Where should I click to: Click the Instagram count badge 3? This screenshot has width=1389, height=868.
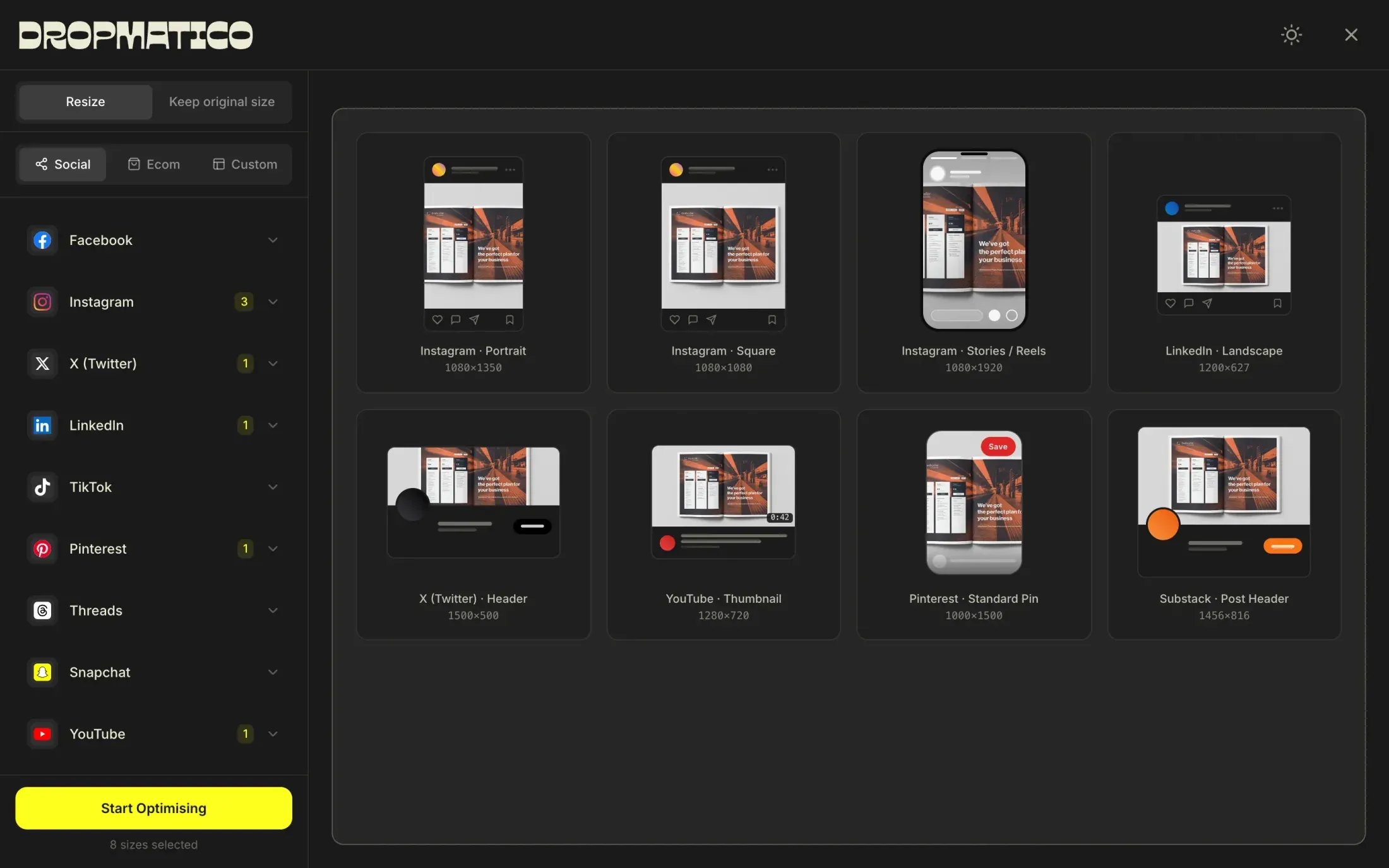point(244,302)
